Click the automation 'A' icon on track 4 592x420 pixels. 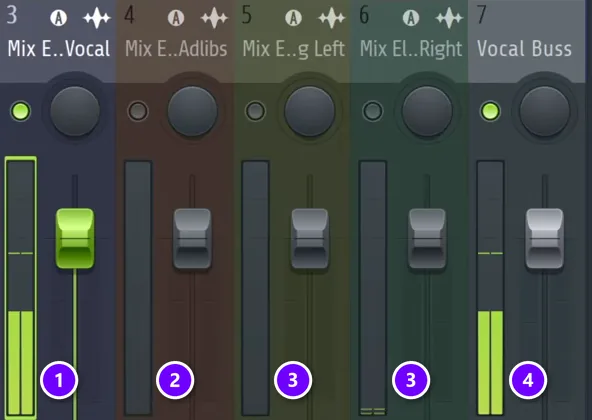pyautogui.click(x=176, y=18)
